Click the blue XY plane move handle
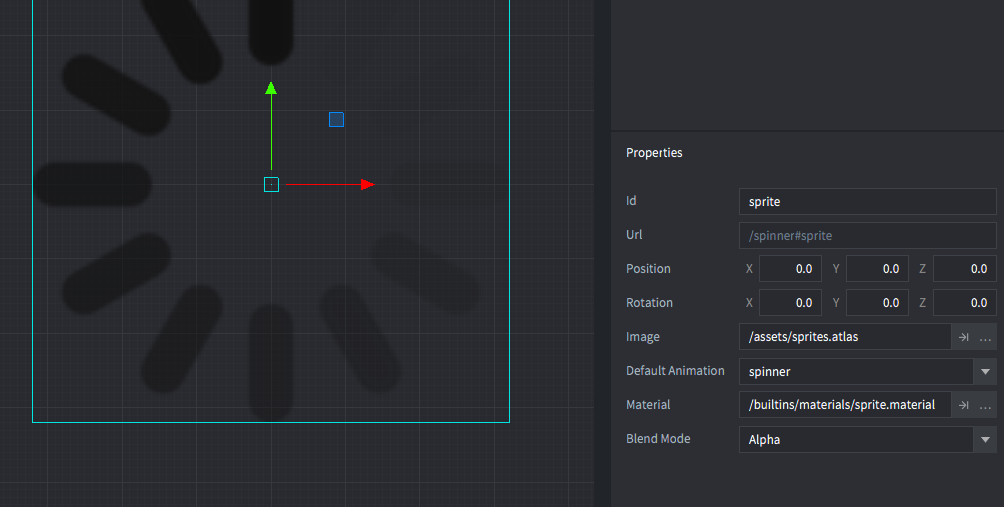The height and width of the screenshot is (507, 1004). pos(336,120)
